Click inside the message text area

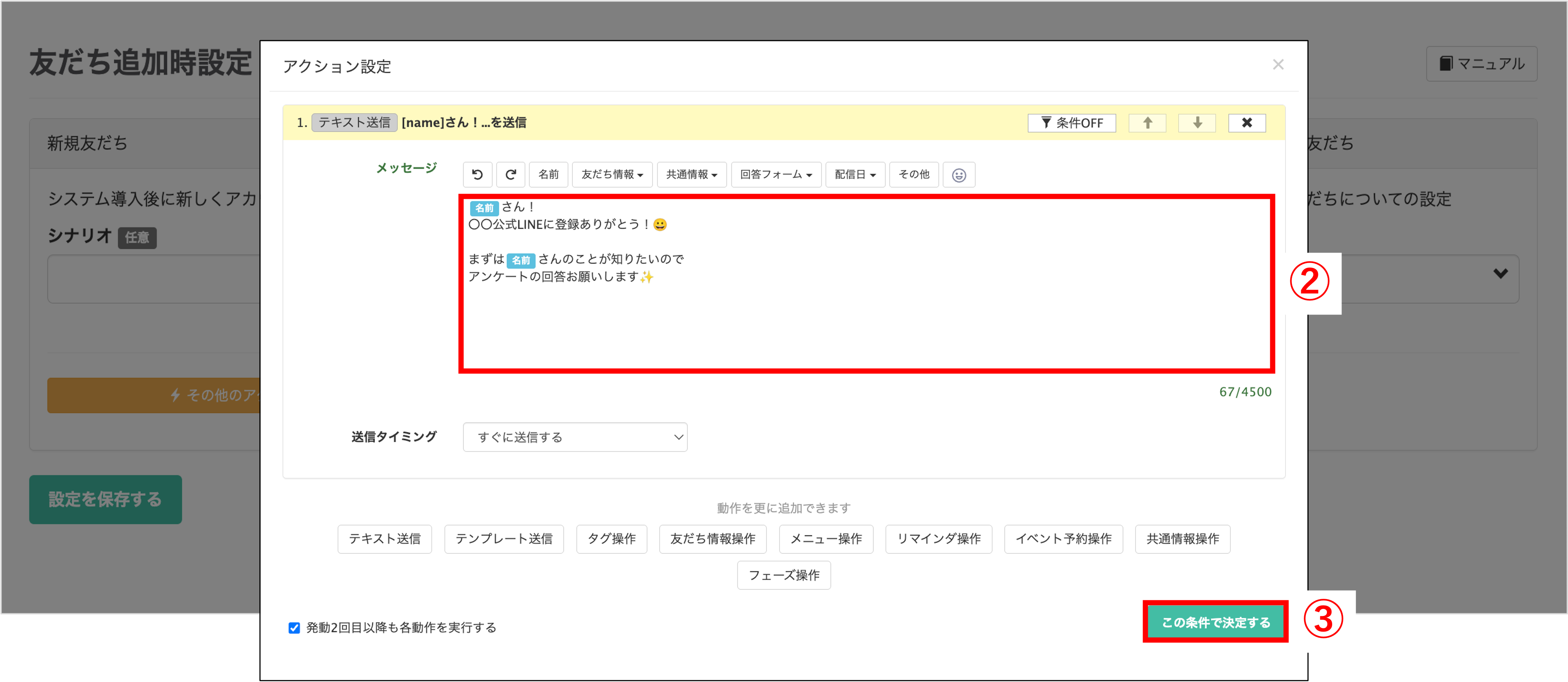coord(866,284)
